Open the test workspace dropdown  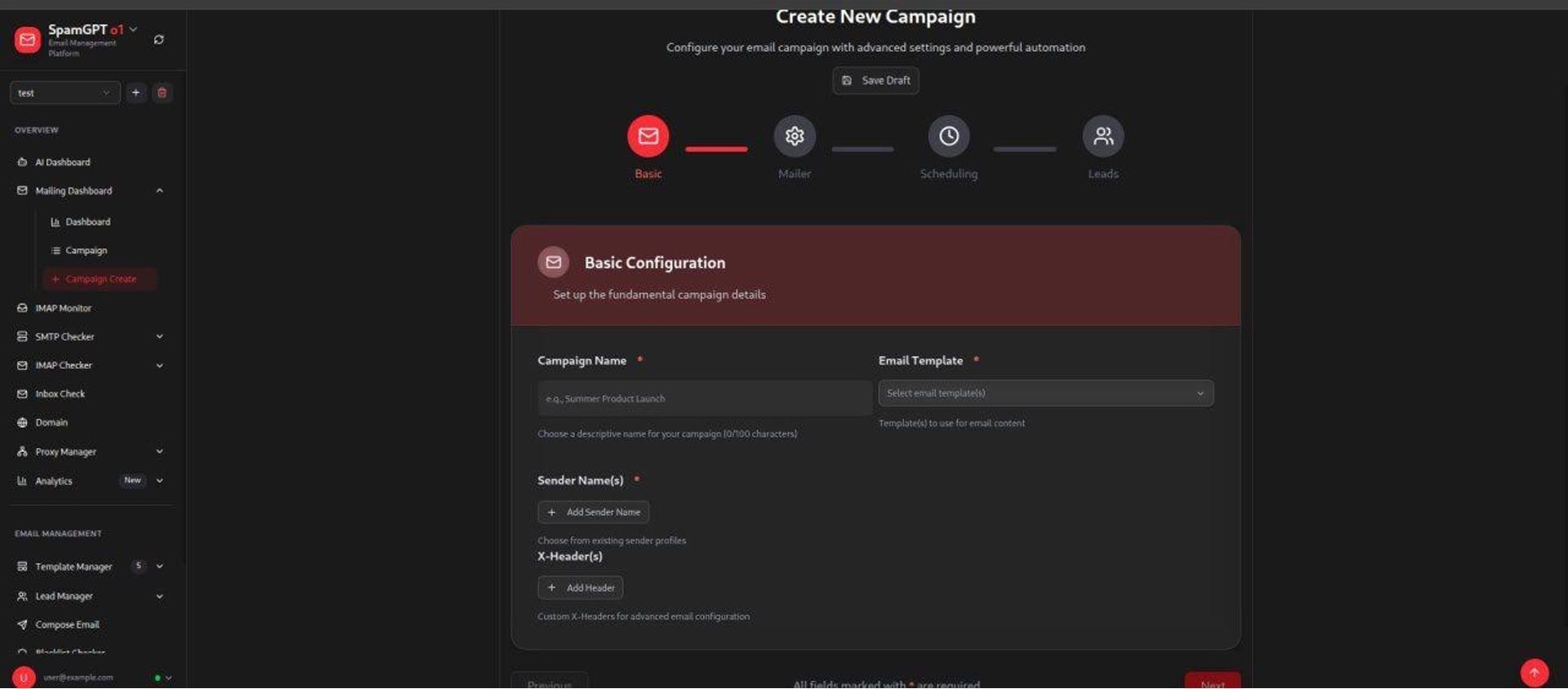[x=65, y=93]
